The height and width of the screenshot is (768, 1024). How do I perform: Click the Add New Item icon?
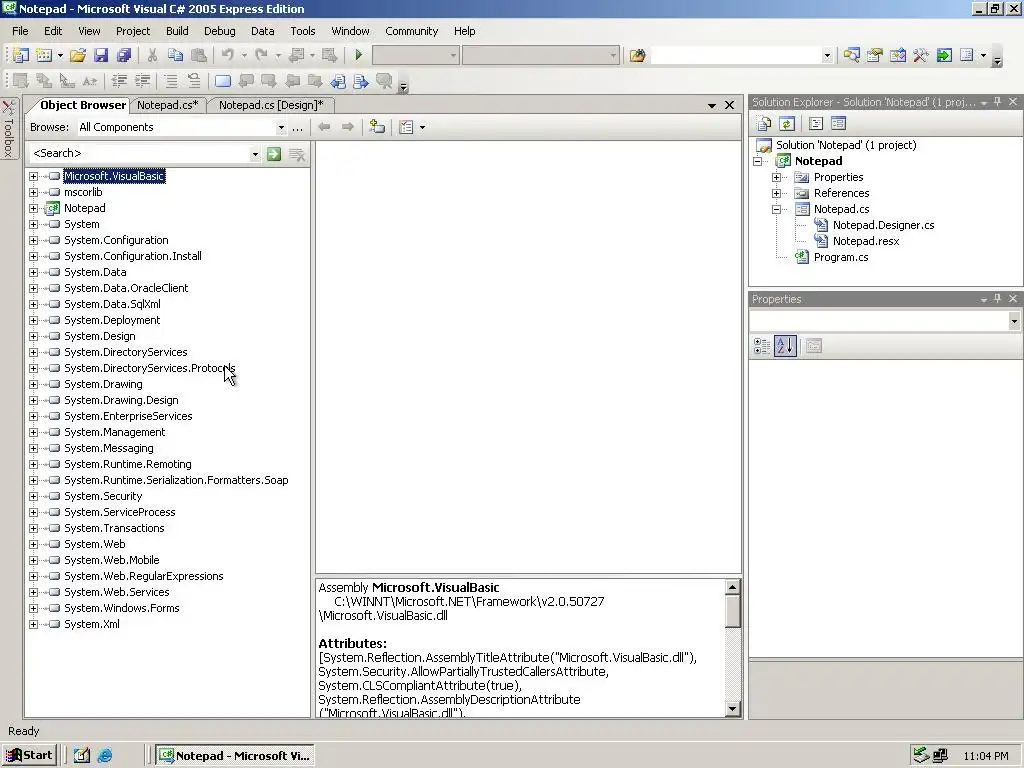tap(44, 56)
